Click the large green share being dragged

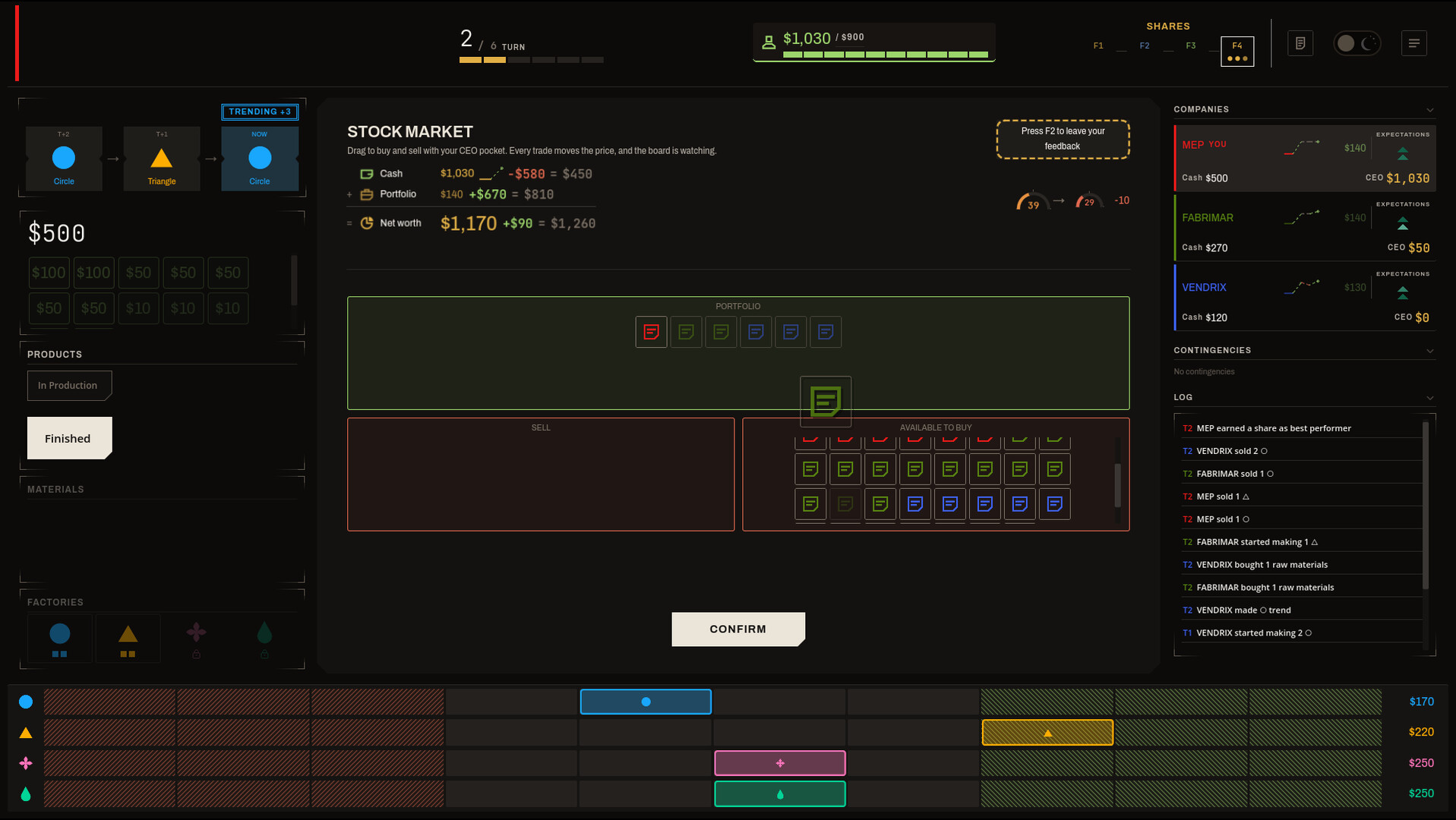coord(826,402)
